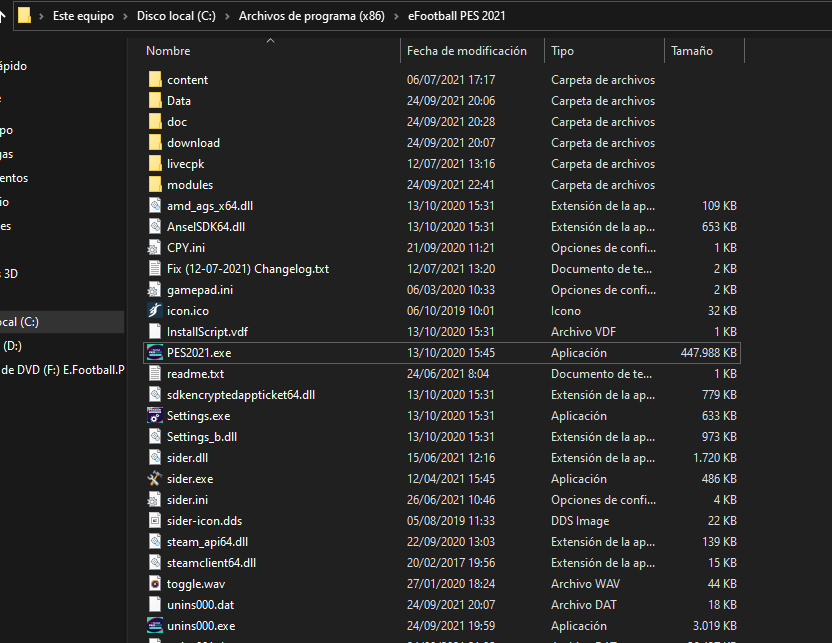Sort by Fecha de modificación column
This screenshot has width=832, height=643.
coord(466,51)
